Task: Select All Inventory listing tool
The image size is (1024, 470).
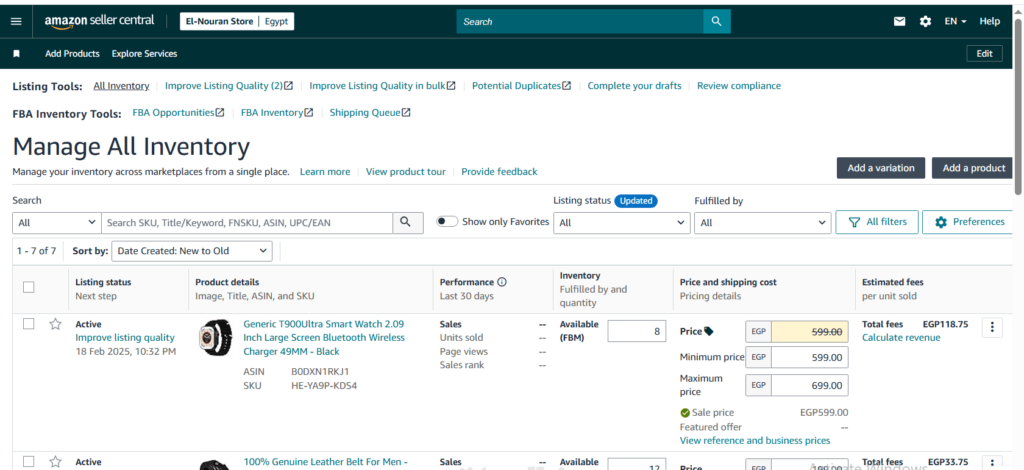Action: [121, 86]
